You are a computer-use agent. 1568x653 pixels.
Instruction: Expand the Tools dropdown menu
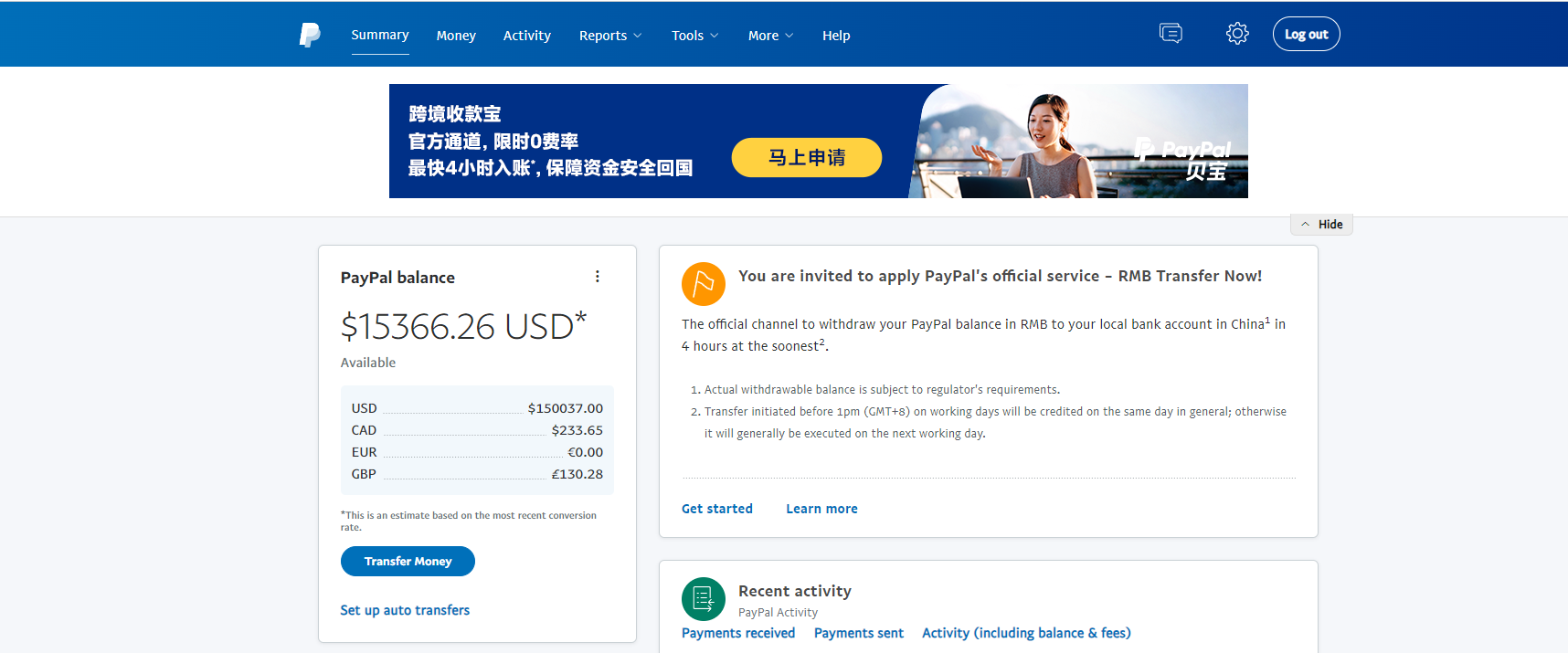point(695,36)
